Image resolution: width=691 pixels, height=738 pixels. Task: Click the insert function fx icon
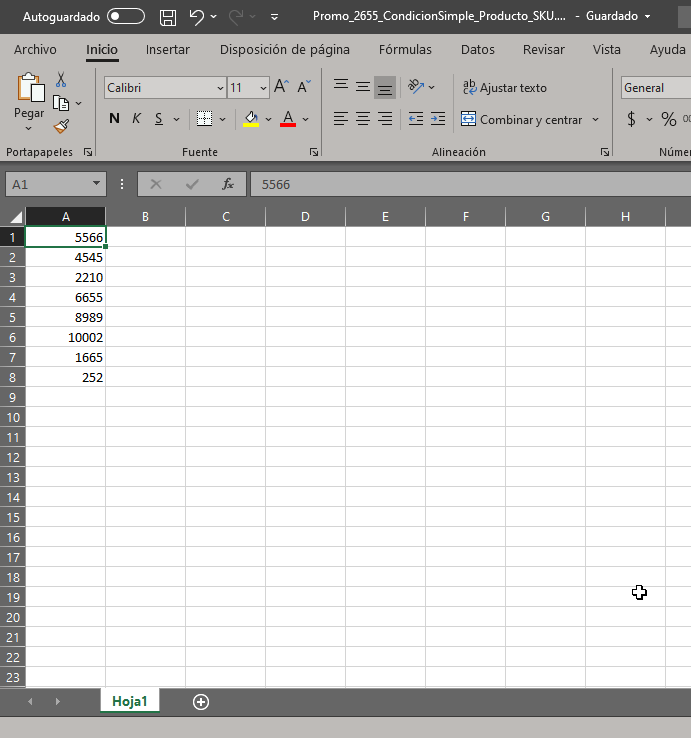[x=228, y=184]
